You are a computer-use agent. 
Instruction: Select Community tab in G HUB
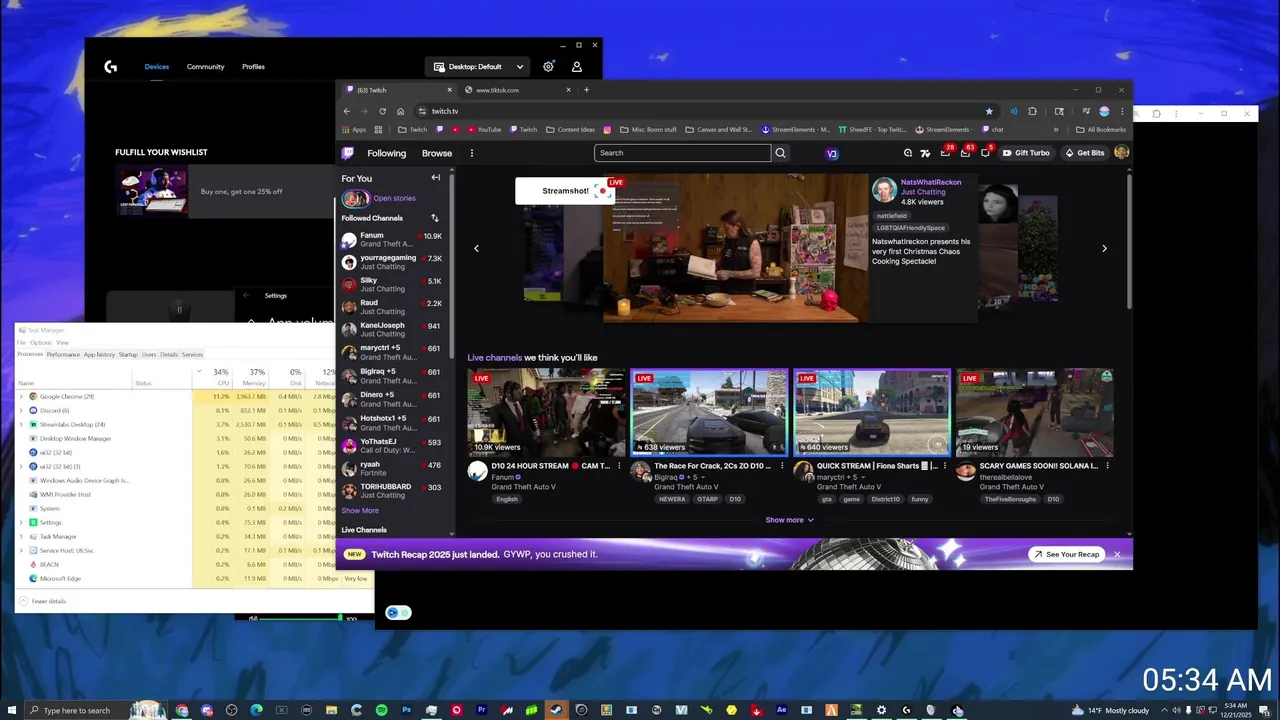205,67
